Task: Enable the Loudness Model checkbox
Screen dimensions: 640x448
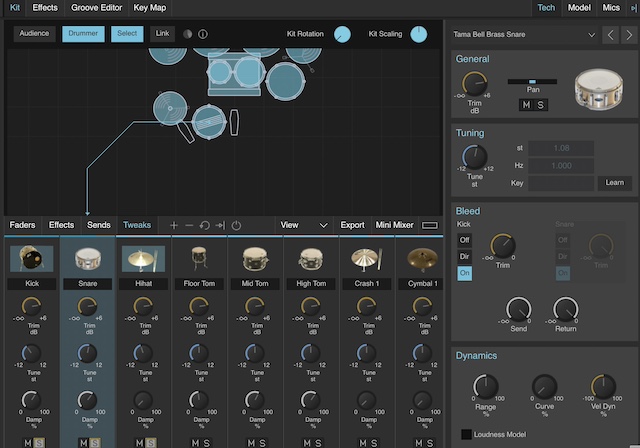Action: pos(466,434)
